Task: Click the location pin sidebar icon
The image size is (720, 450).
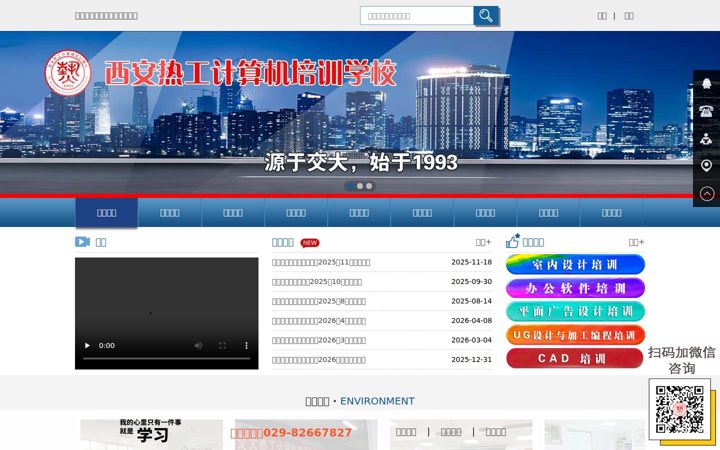Action: [706, 166]
